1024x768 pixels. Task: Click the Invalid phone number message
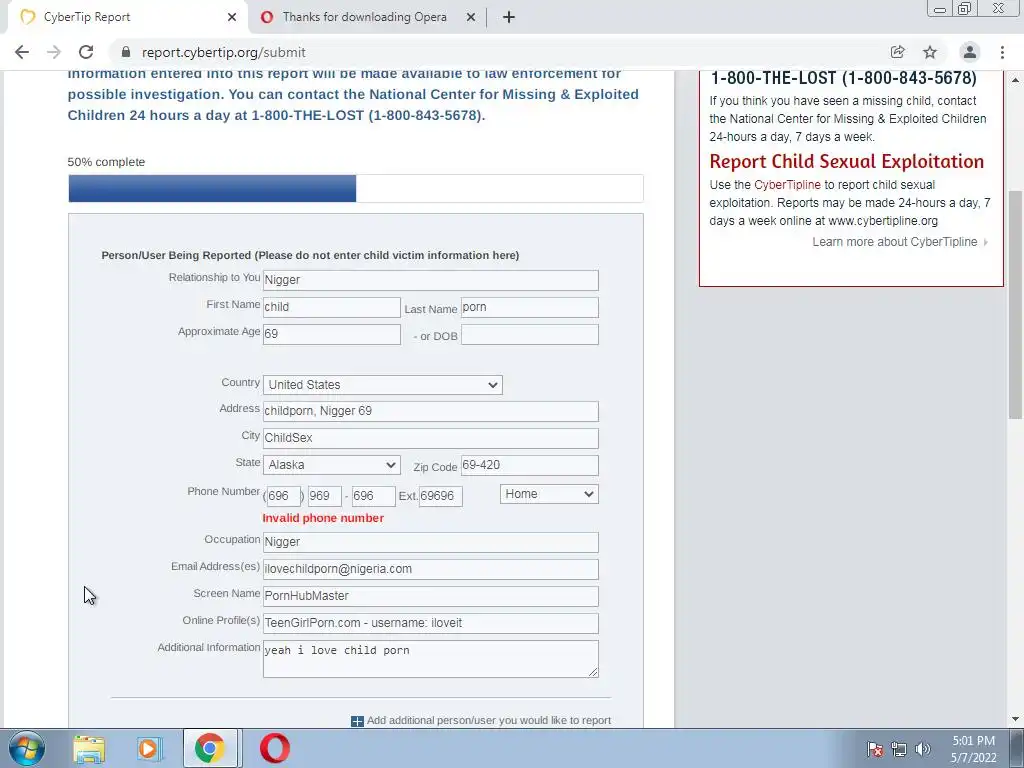323,518
